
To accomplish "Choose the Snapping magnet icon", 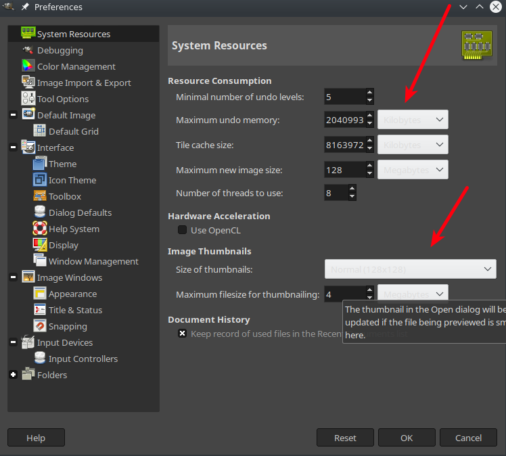I will [x=40, y=326].
